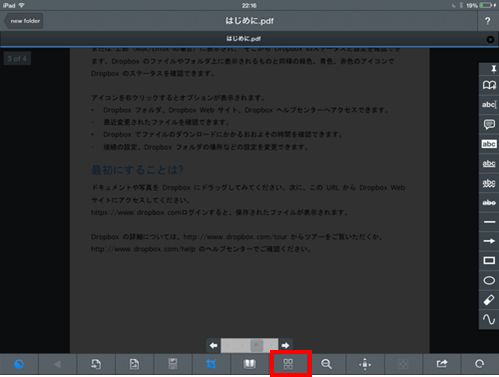Tap the blue day/night mode icon
Image resolution: width=499 pixels, height=377 pixels.
pyautogui.click(x=19, y=364)
